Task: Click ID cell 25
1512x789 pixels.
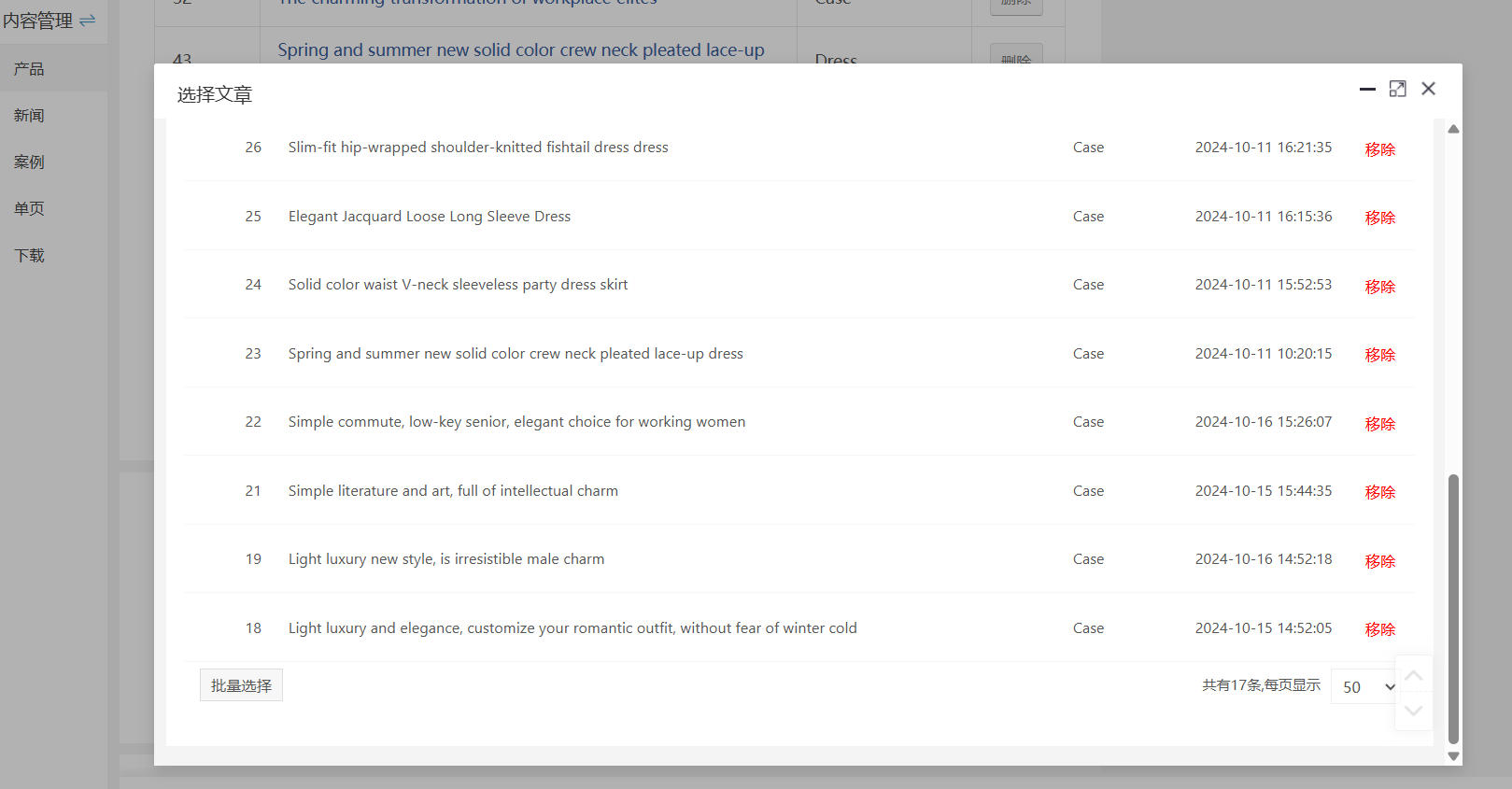Action: click(x=253, y=217)
